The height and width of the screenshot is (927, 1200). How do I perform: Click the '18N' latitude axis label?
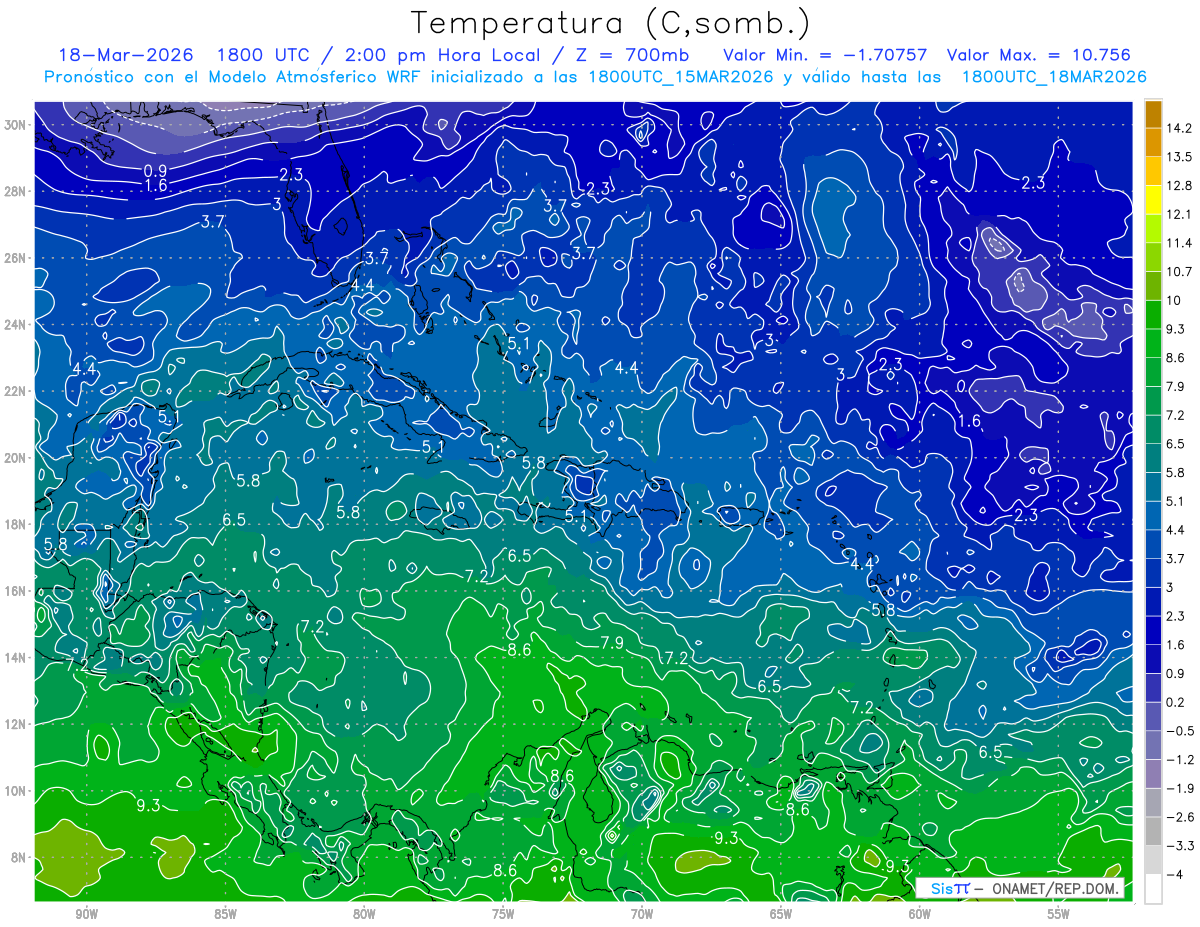click(x=16, y=524)
